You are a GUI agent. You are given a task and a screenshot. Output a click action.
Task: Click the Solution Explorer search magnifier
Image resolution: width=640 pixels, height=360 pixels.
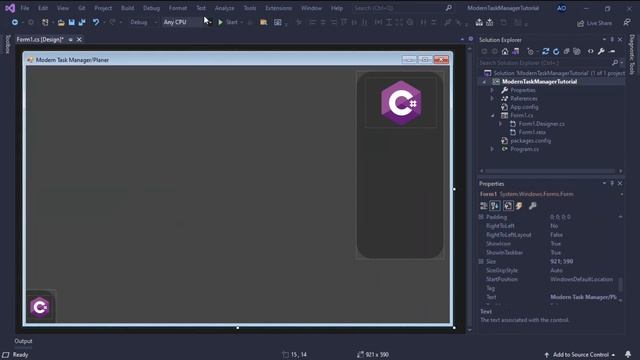[615, 63]
